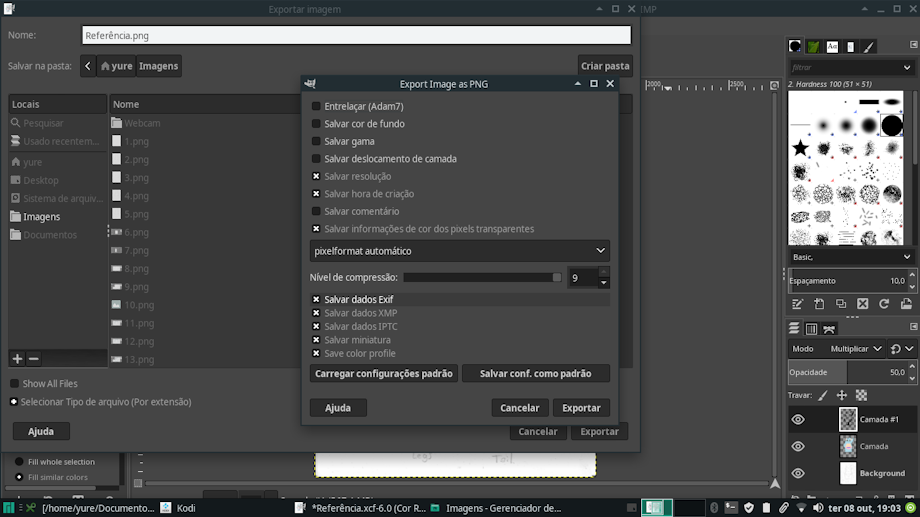Select the black star brush

800,148
